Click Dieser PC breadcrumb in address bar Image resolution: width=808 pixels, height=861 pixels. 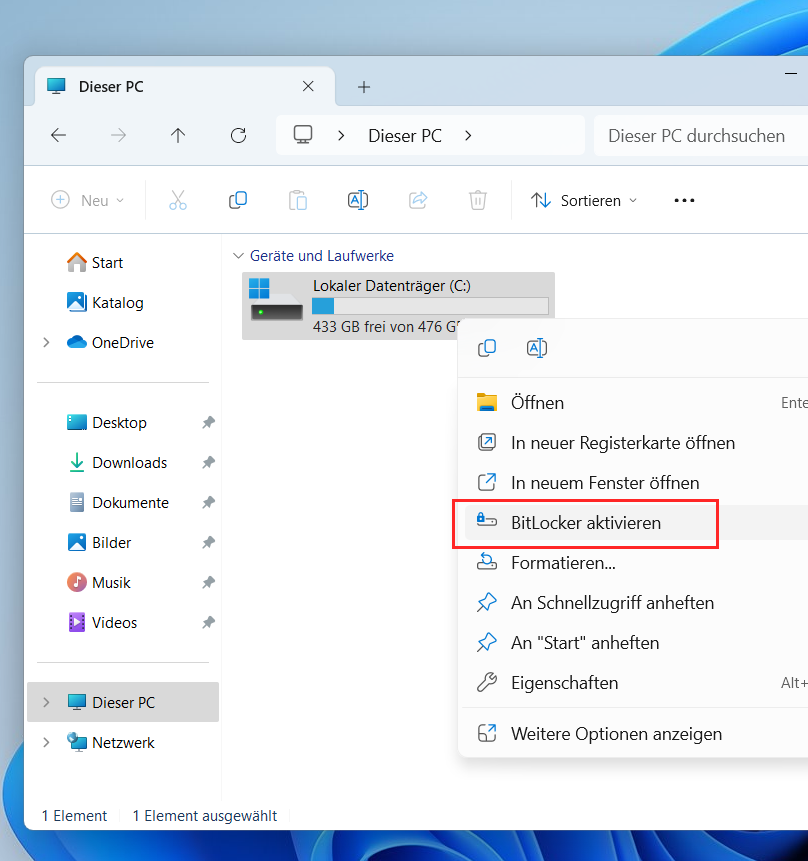point(405,136)
